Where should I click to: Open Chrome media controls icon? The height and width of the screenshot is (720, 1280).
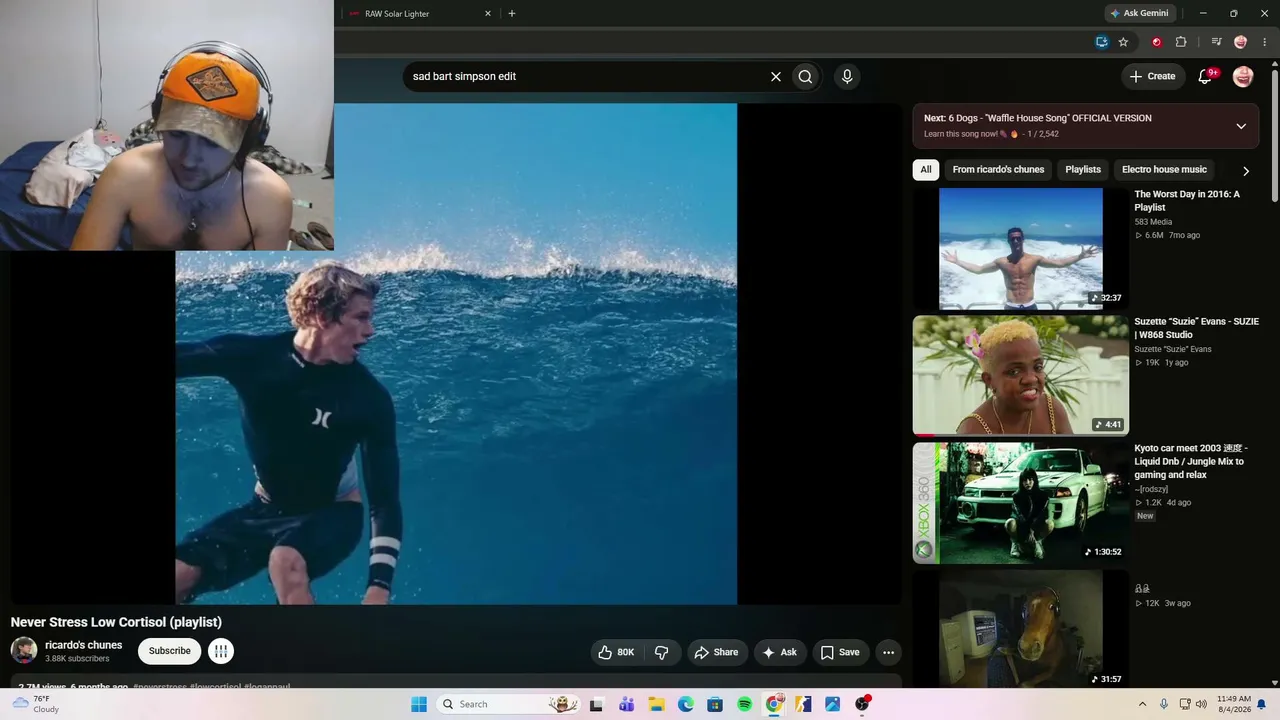point(1216,42)
